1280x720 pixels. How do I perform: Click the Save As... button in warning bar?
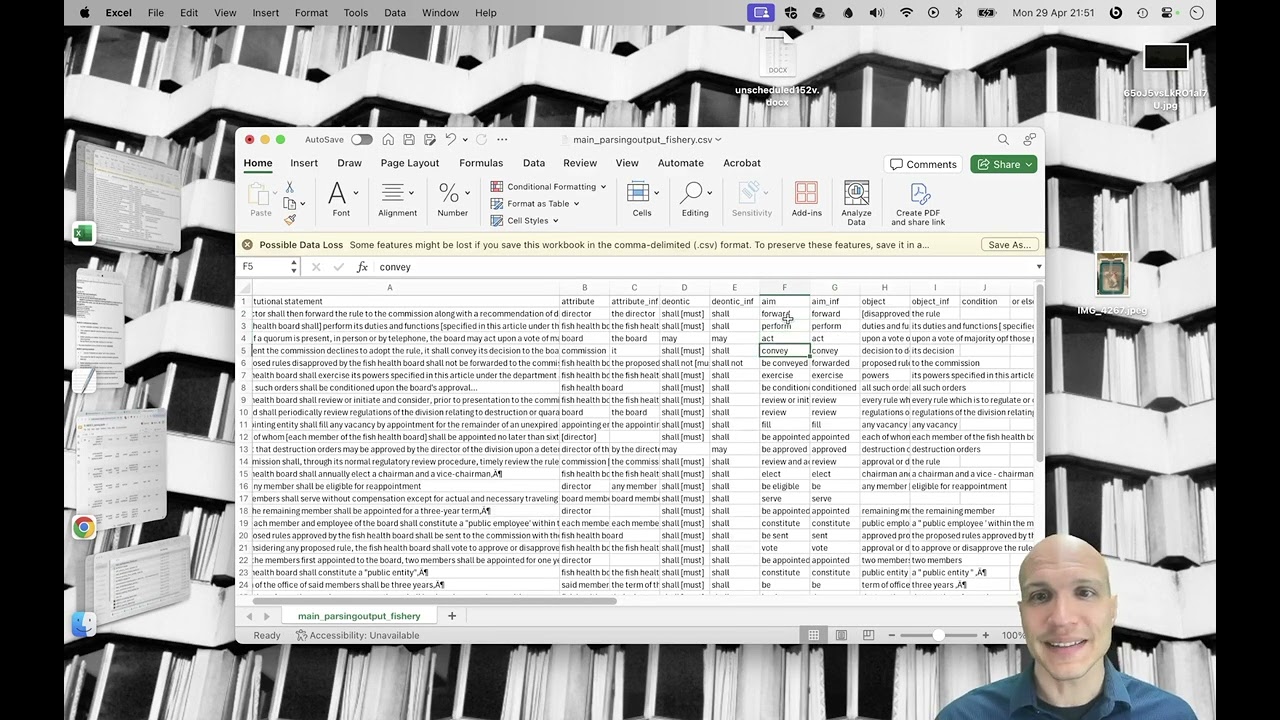tap(1009, 245)
